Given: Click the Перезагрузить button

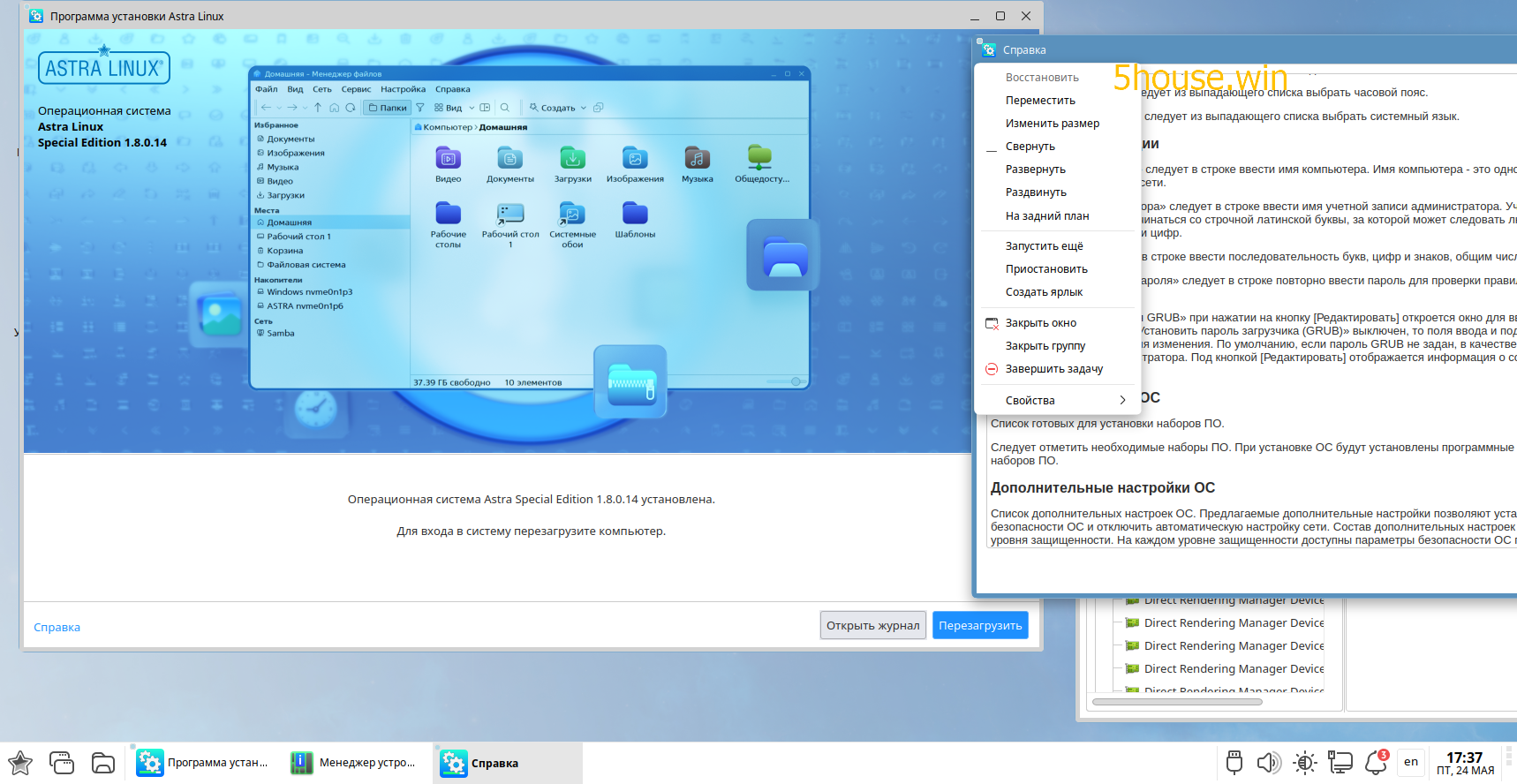Looking at the screenshot, I should [x=980, y=625].
